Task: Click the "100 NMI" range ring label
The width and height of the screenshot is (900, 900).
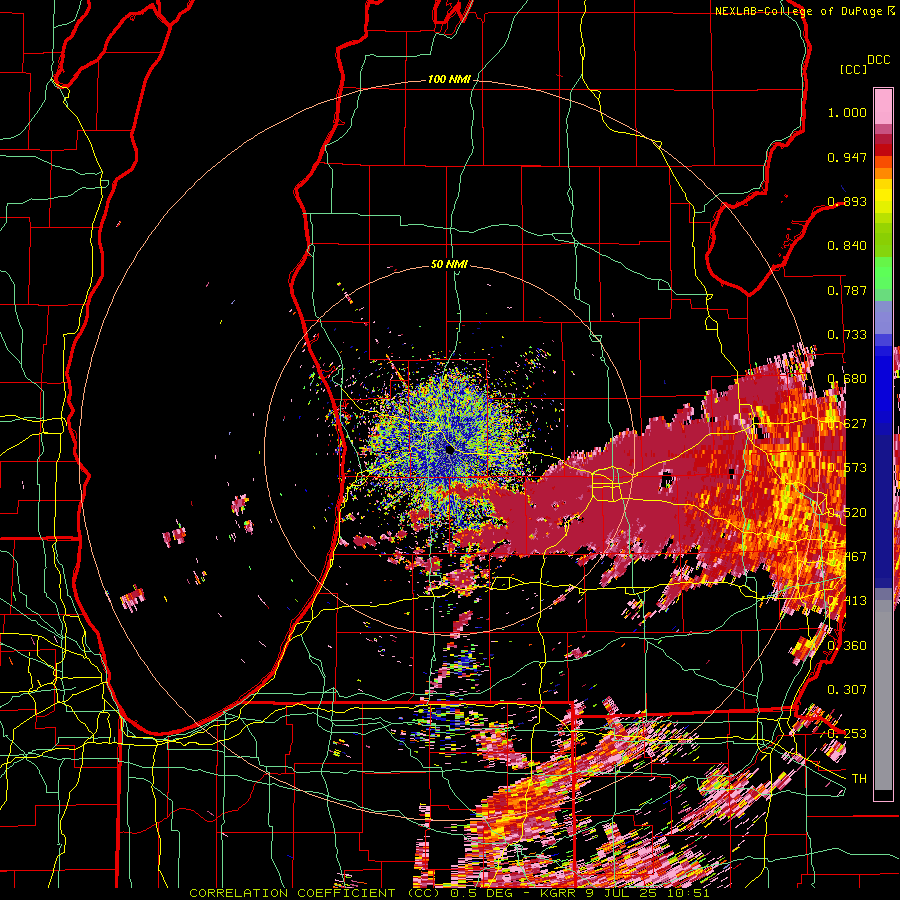Action: [x=449, y=79]
